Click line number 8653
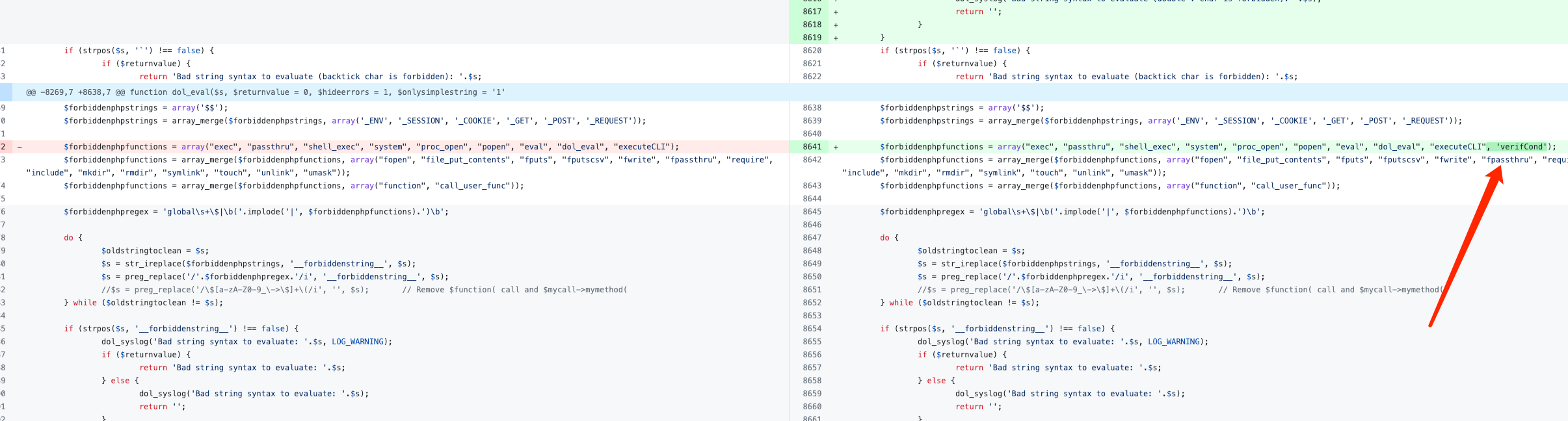The height and width of the screenshot is (421, 1568). 812,316
